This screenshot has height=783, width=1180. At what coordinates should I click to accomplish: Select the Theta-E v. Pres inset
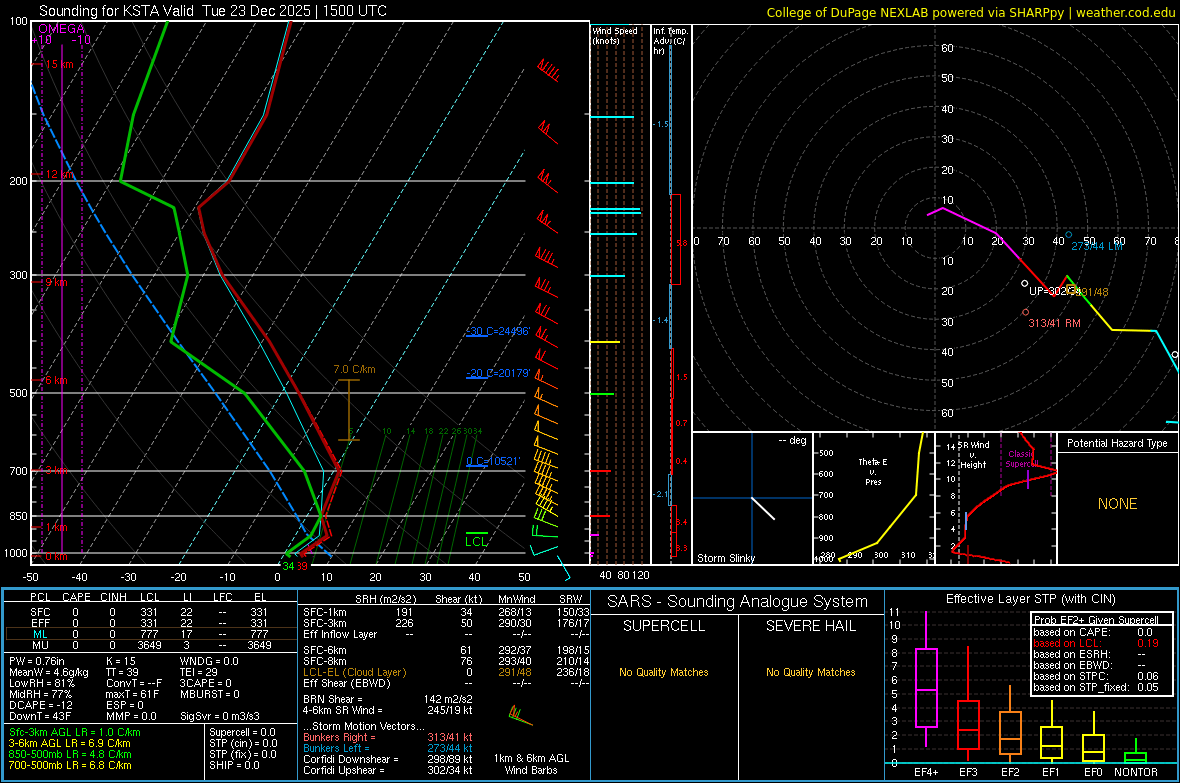coord(874,498)
